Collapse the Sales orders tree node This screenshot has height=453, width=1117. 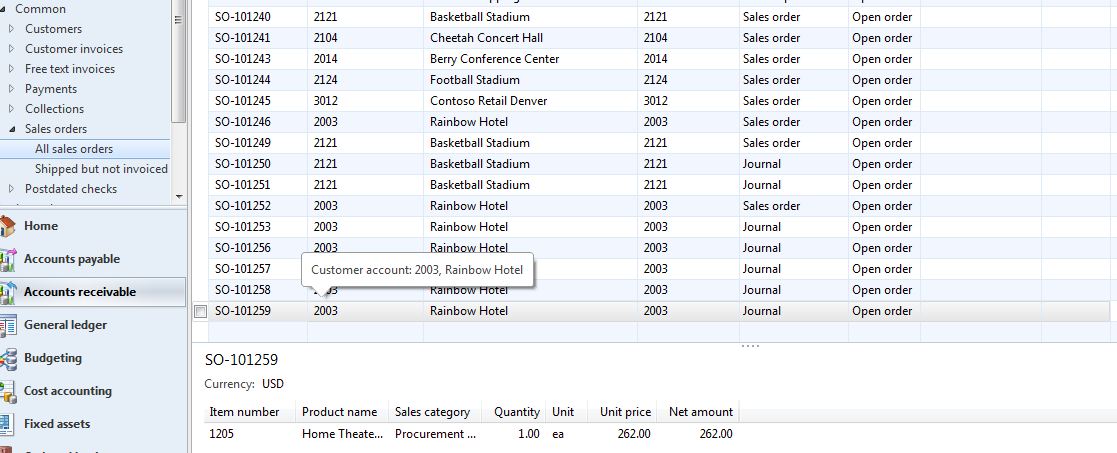coord(12,129)
